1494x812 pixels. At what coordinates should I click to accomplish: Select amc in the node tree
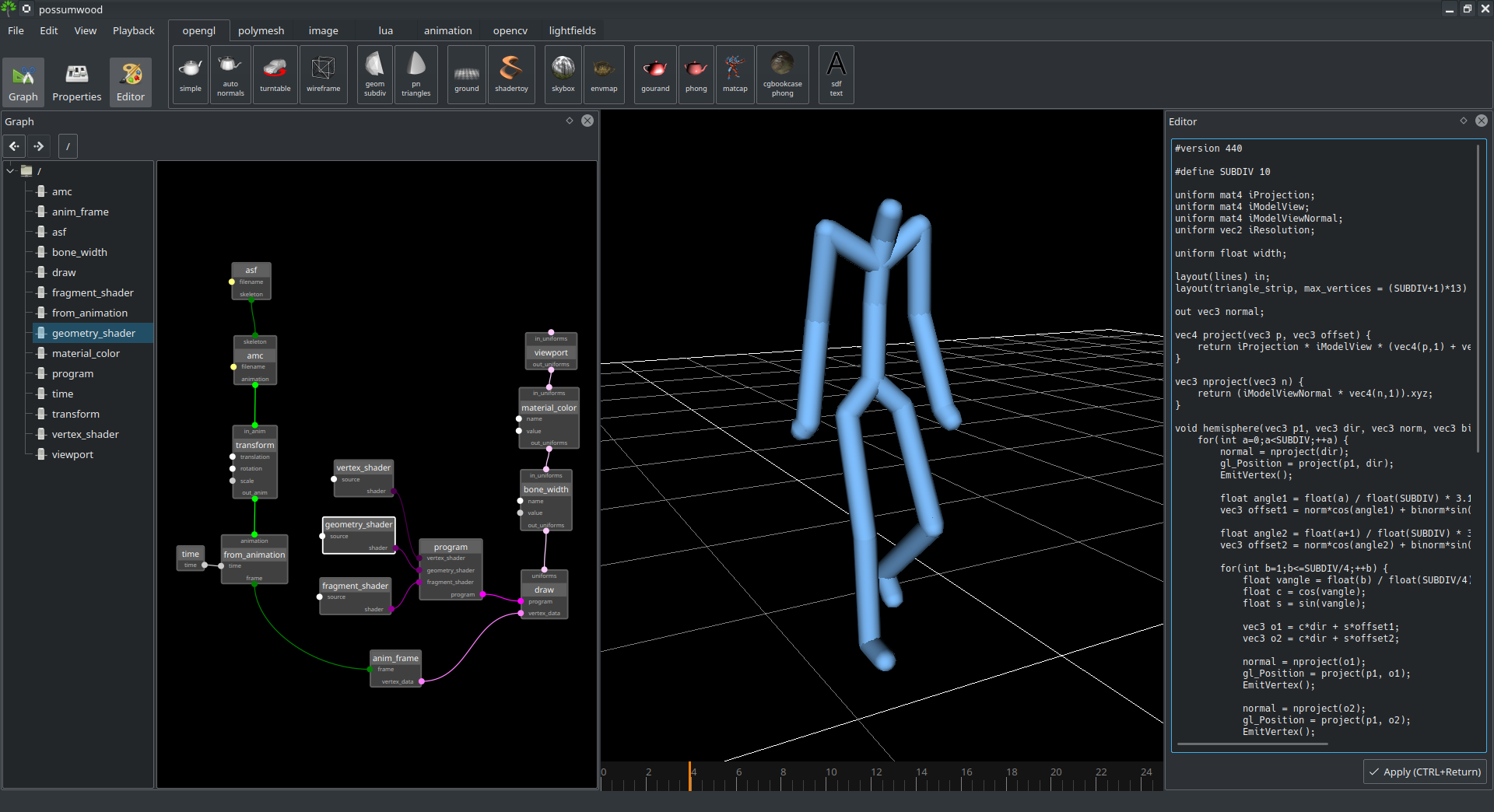(x=62, y=191)
